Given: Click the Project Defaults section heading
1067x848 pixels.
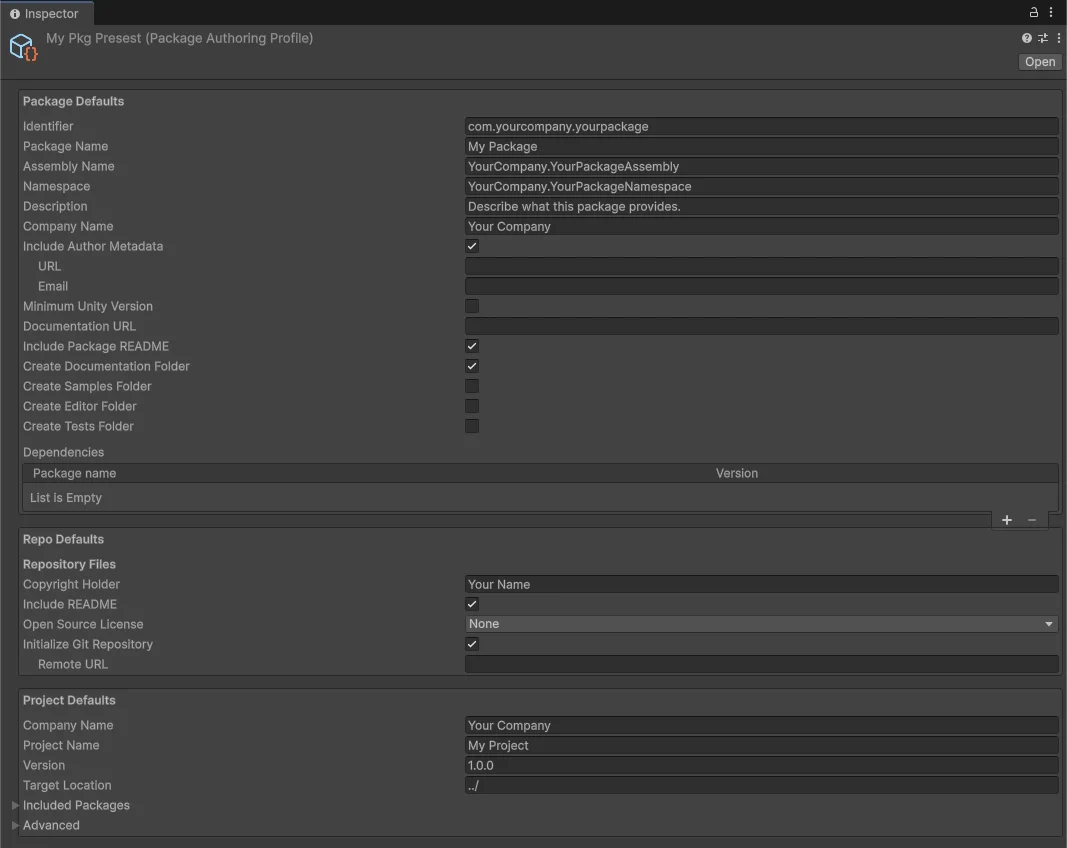Looking at the screenshot, I should point(69,700).
